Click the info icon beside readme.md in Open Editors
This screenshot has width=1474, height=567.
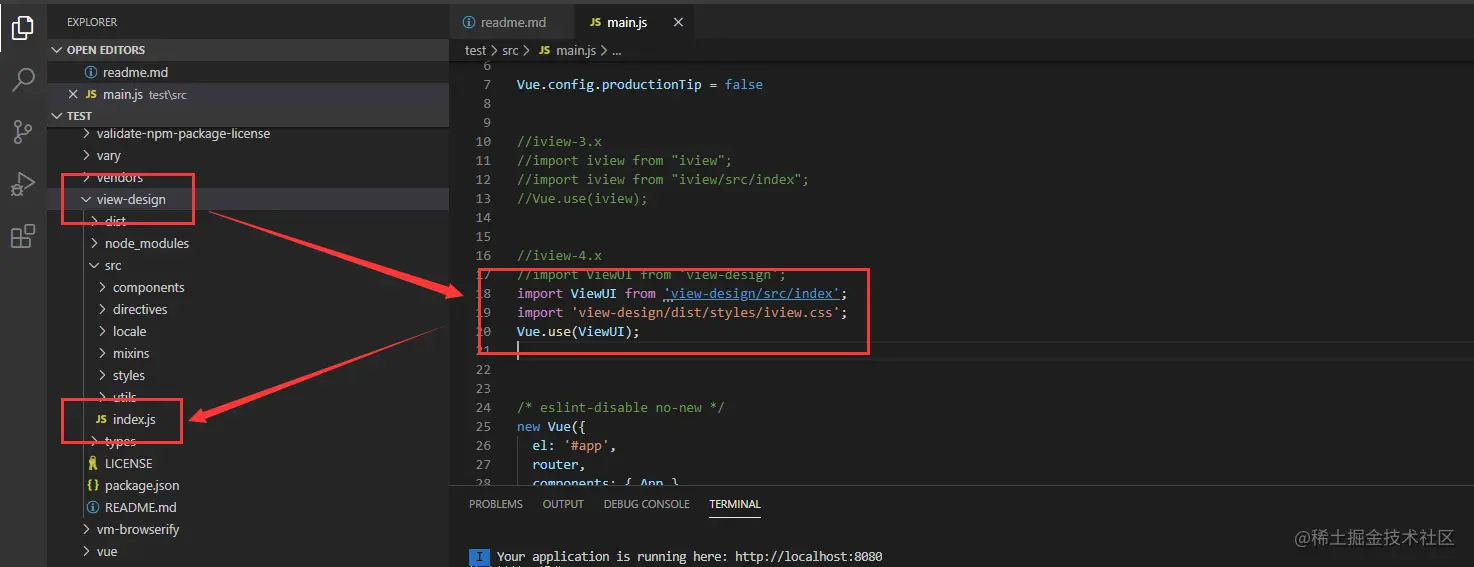(x=91, y=72)
